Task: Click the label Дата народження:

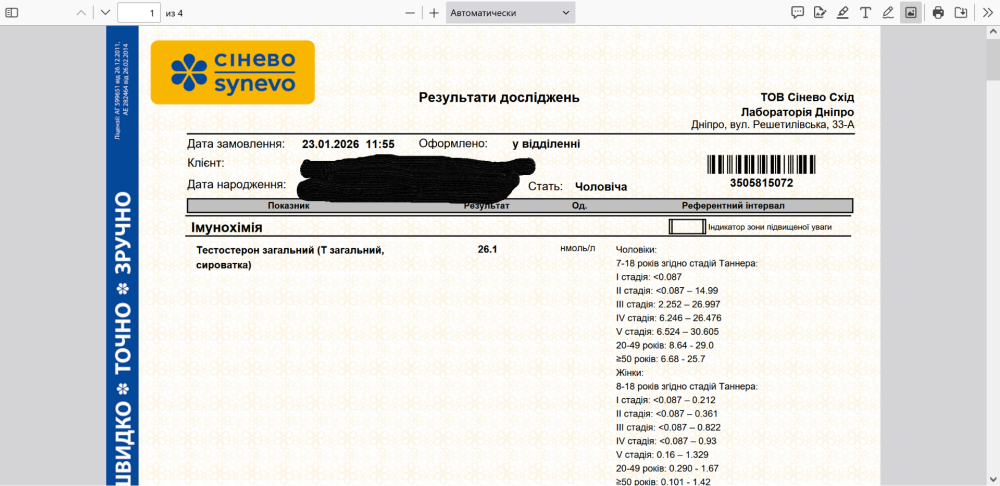Action: (236, 184)
